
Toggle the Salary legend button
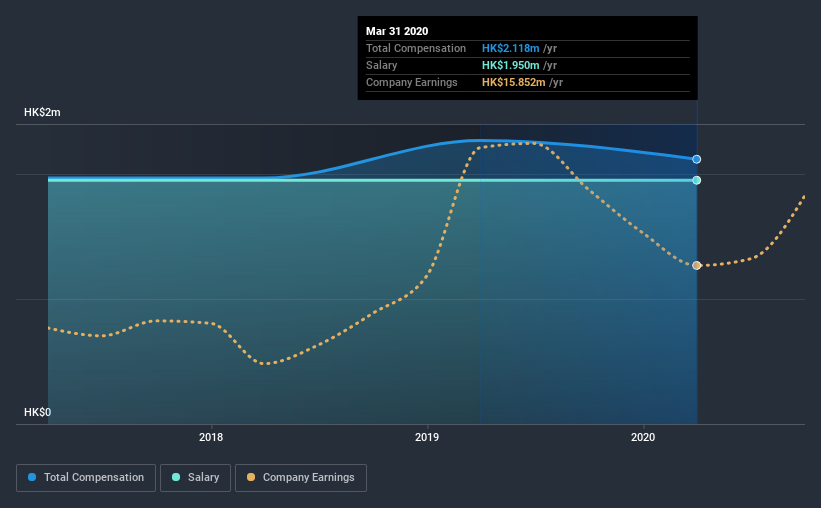[x=195, y=478]
